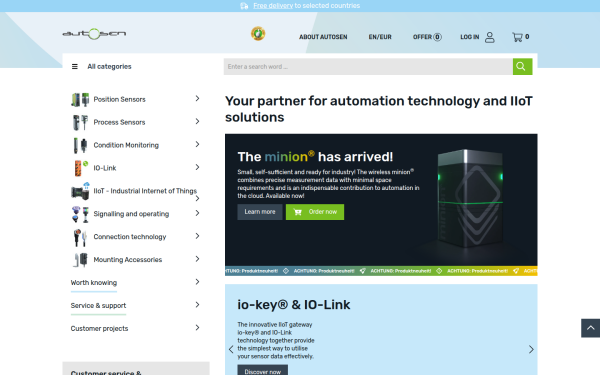This screenshot has height=375, width=600.
Task: Click the Signalling and operating icon
Action: [x=80, y=214]
